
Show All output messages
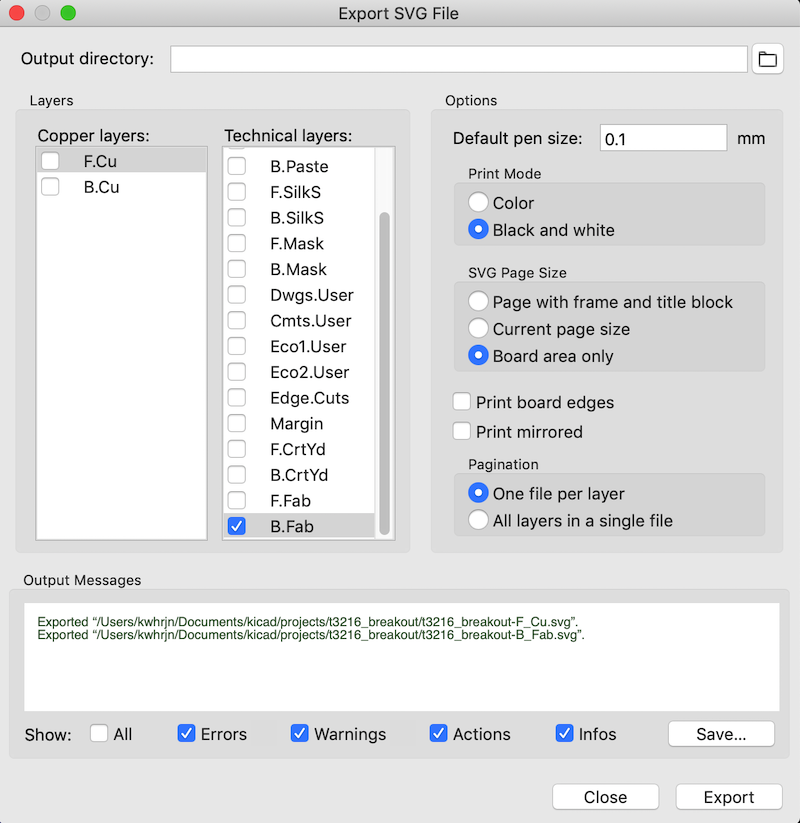click(99, 733)
